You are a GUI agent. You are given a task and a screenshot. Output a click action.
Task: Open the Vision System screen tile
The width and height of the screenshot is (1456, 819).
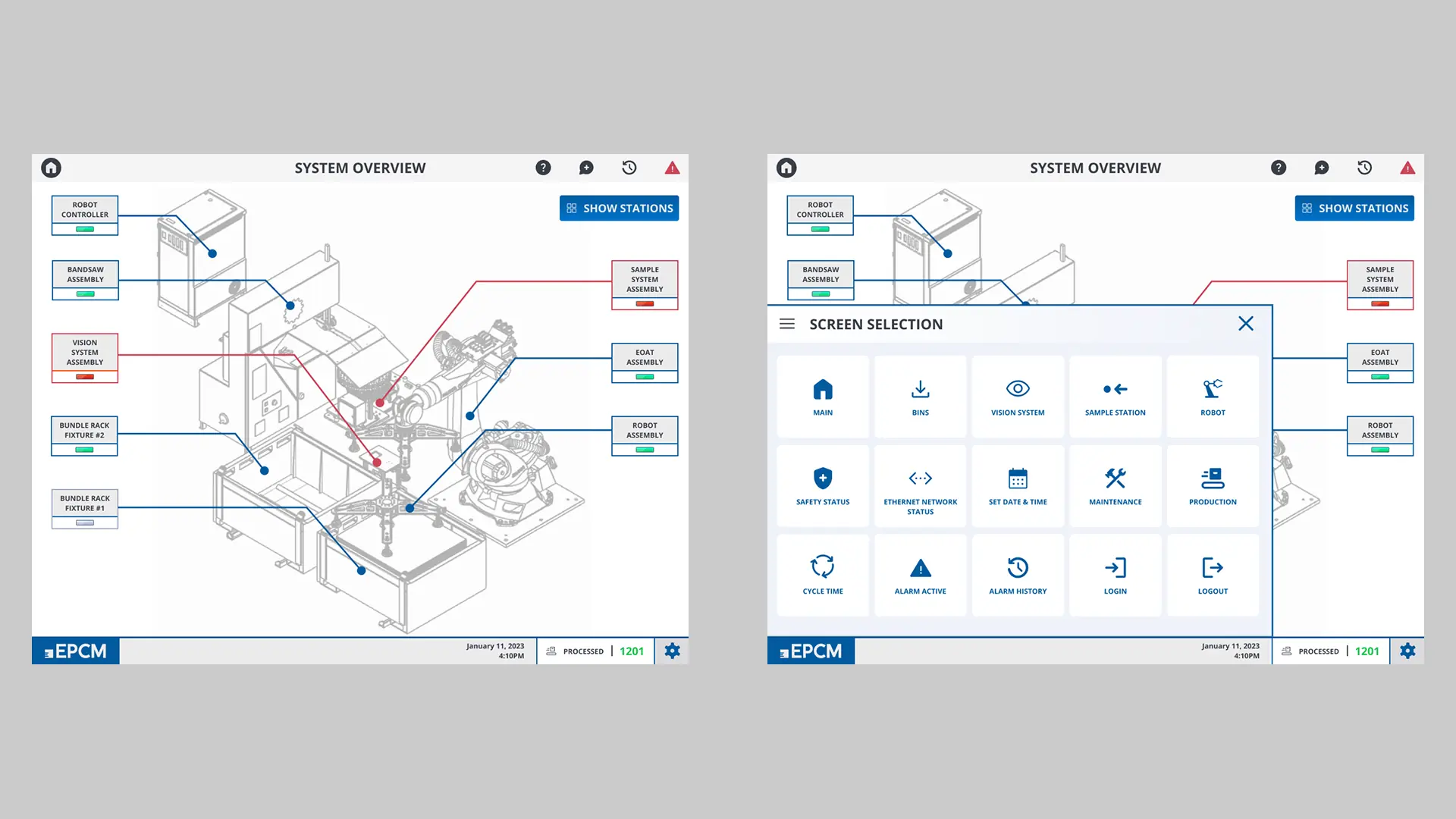point(1018,397)
